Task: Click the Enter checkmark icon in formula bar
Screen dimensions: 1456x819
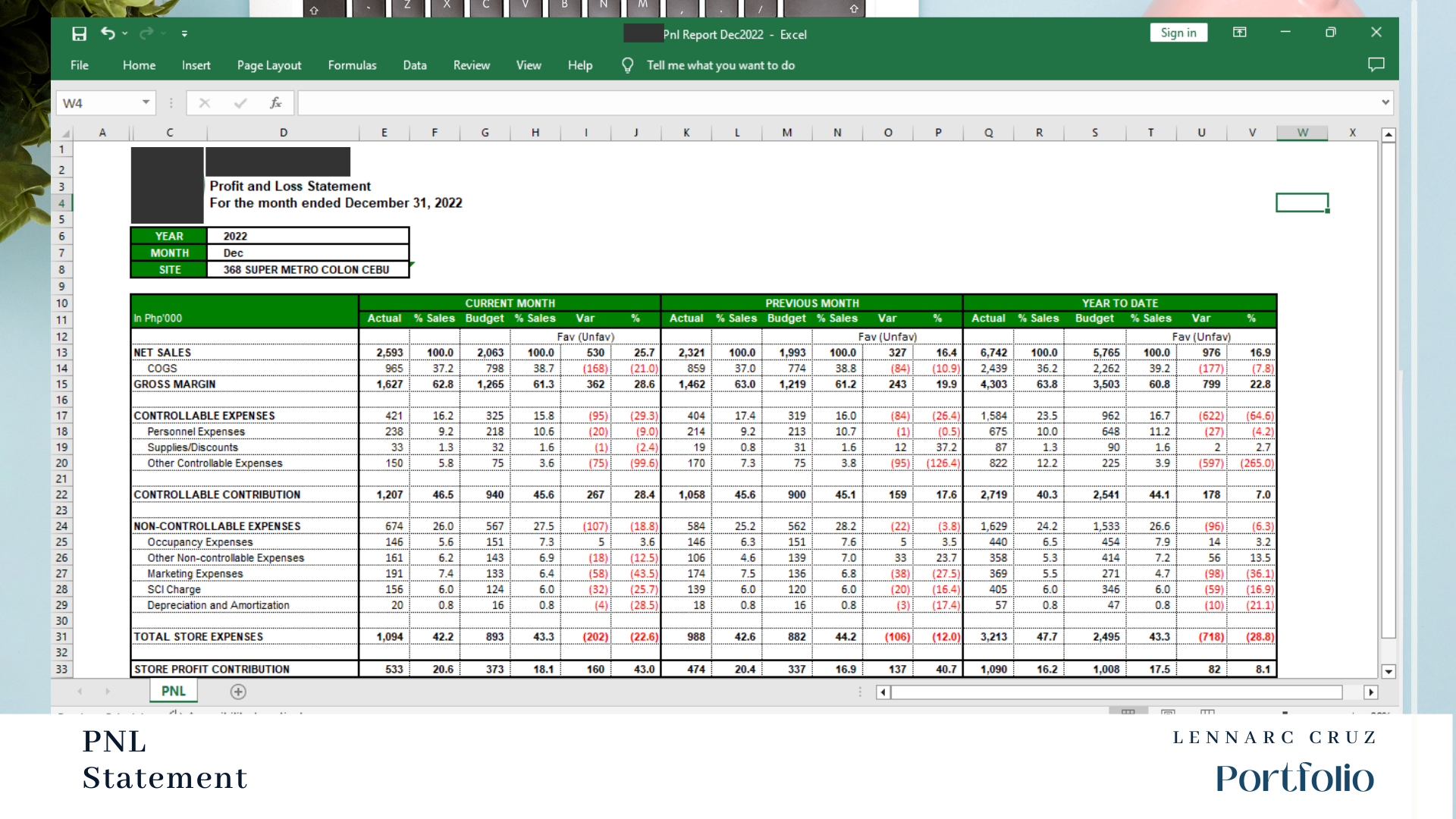Action: click(x=240, y=102)
